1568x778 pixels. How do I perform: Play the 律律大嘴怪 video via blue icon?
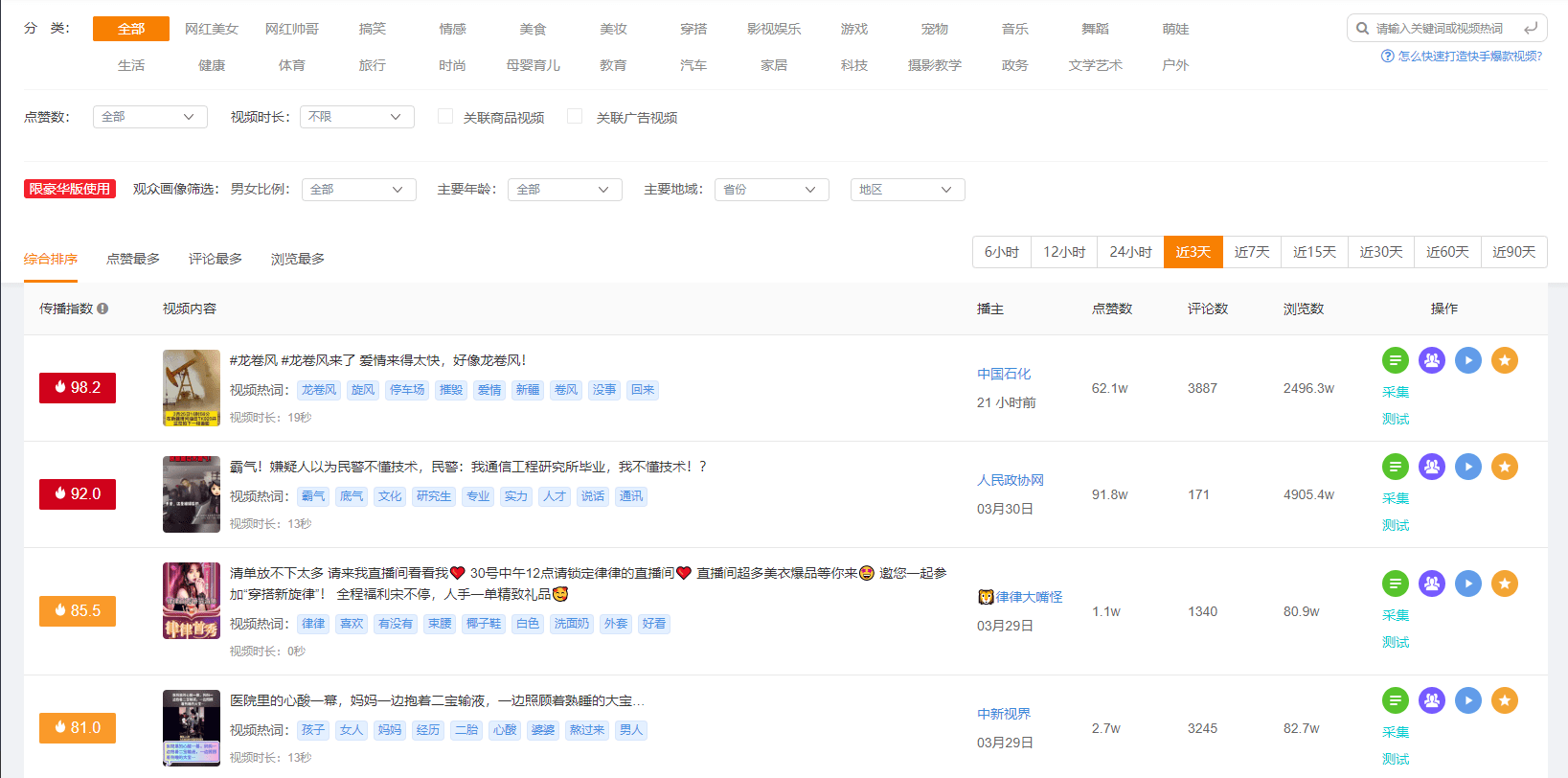tap(1467, 583)
